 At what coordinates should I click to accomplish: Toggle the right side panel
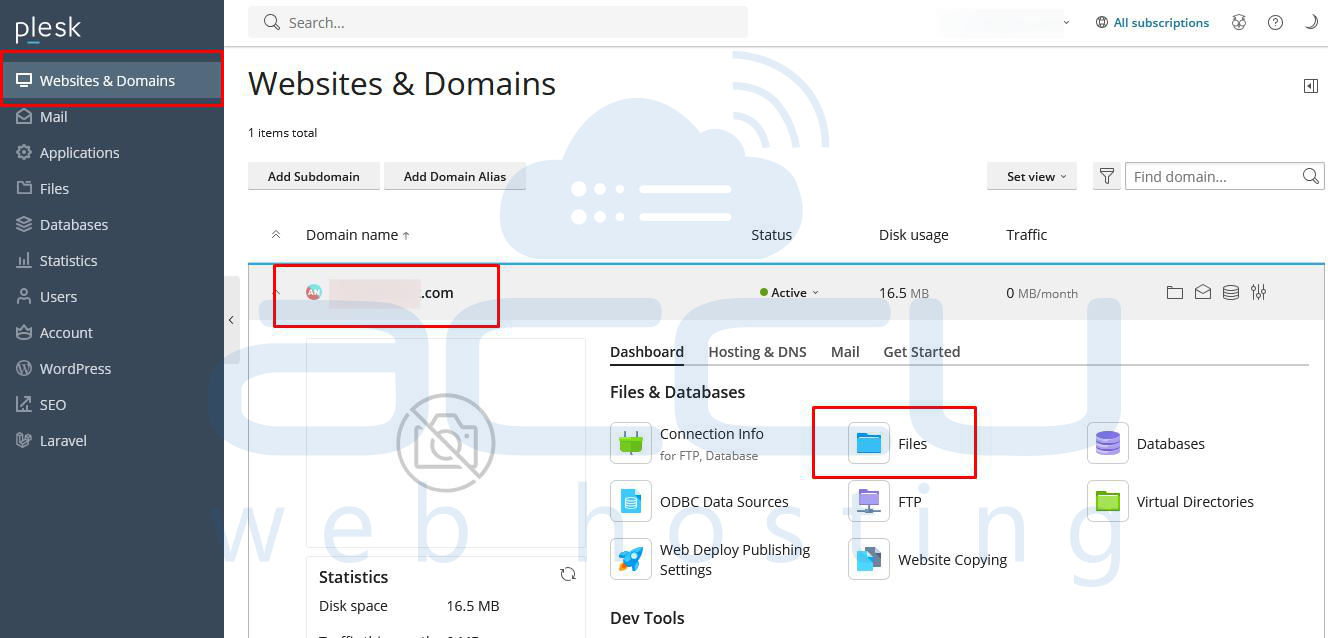click(x=1310, y=86)
